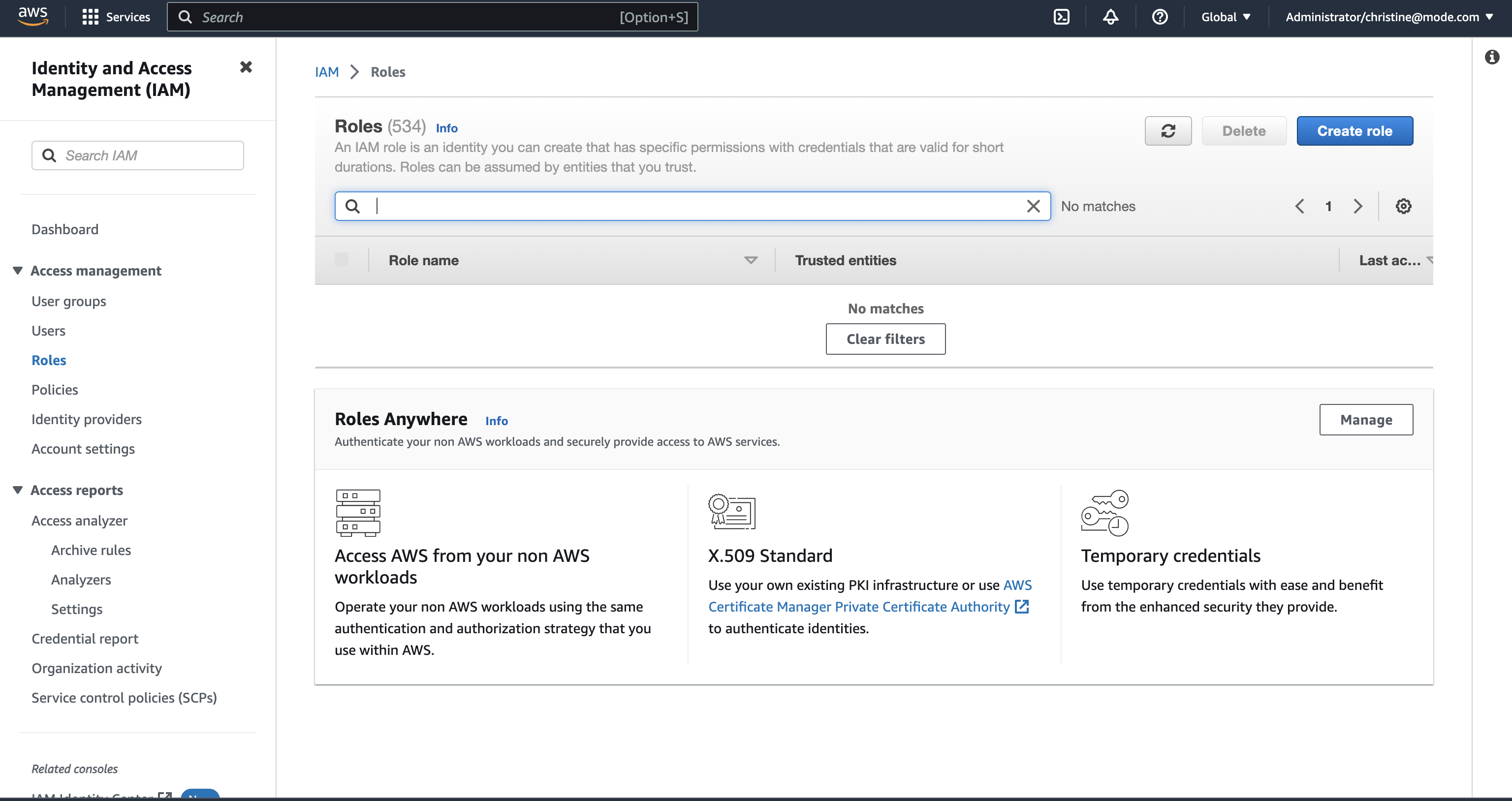
Task: Click the notification bell icon
Action: (1110, 17)
